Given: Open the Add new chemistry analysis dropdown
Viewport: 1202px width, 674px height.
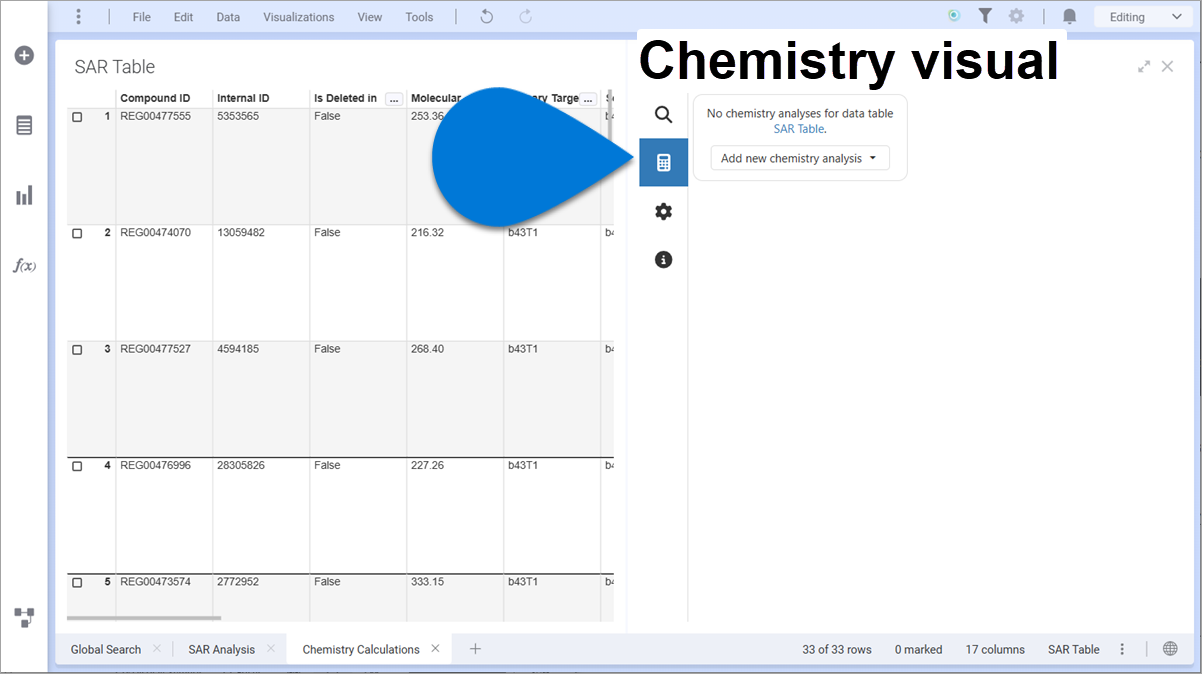Looking at the screenshot, I should coord(799,157).
